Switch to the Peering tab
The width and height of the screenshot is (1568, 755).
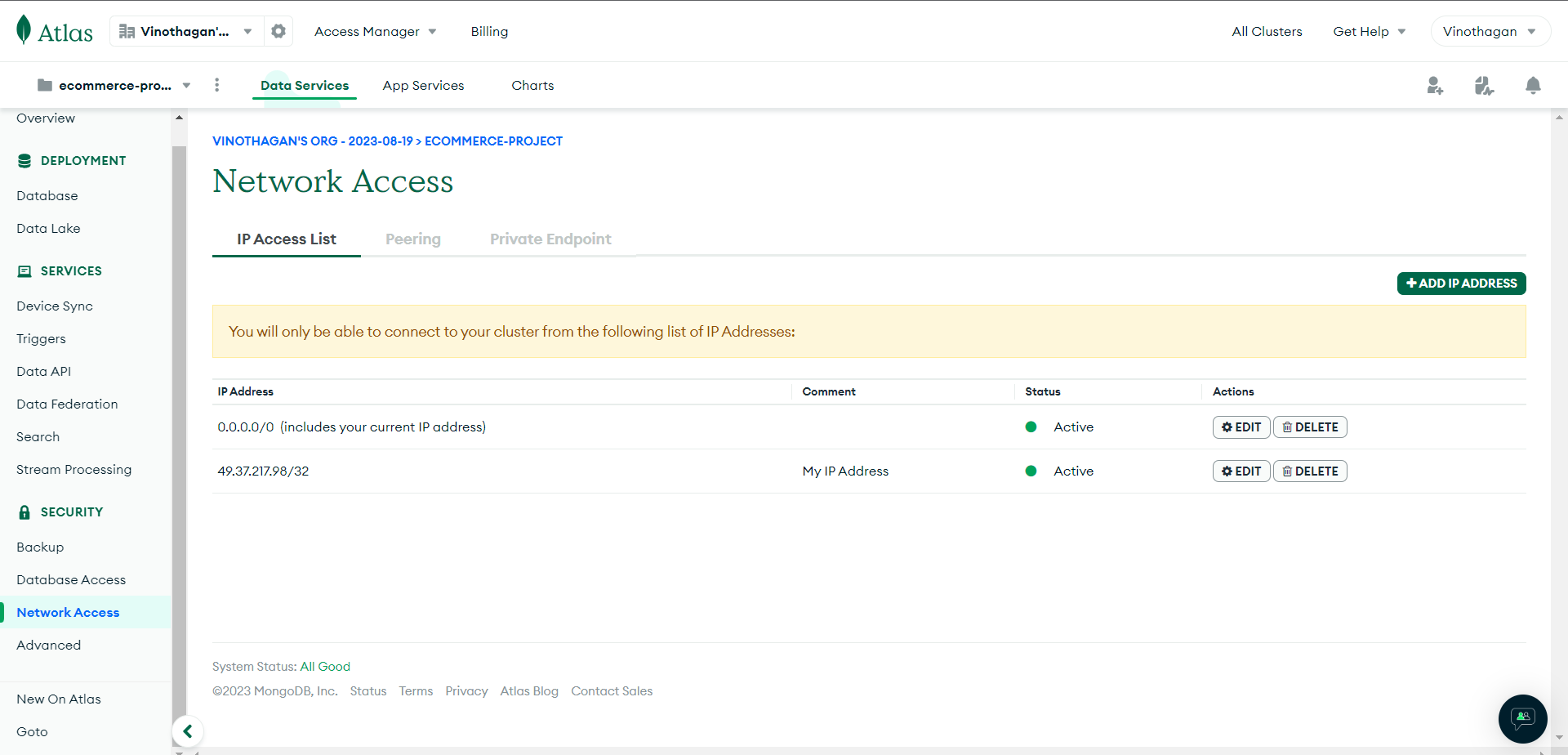tap(412, 239)
